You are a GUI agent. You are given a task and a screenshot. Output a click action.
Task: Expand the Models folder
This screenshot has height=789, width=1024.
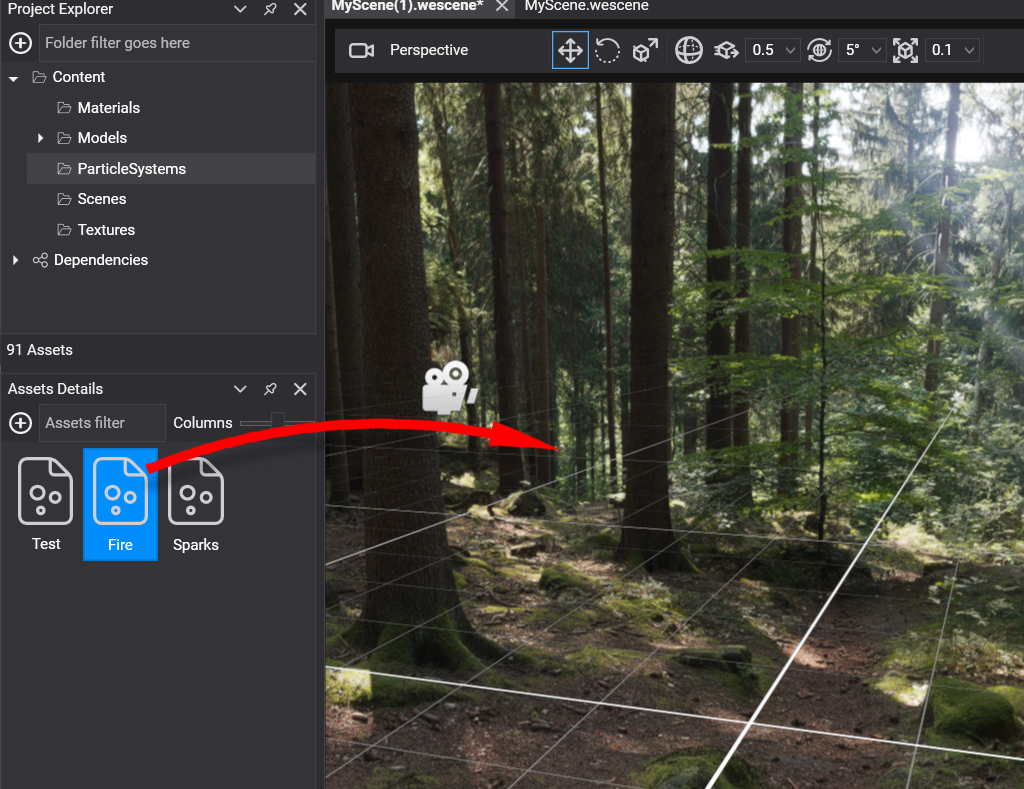click(41, 138)
